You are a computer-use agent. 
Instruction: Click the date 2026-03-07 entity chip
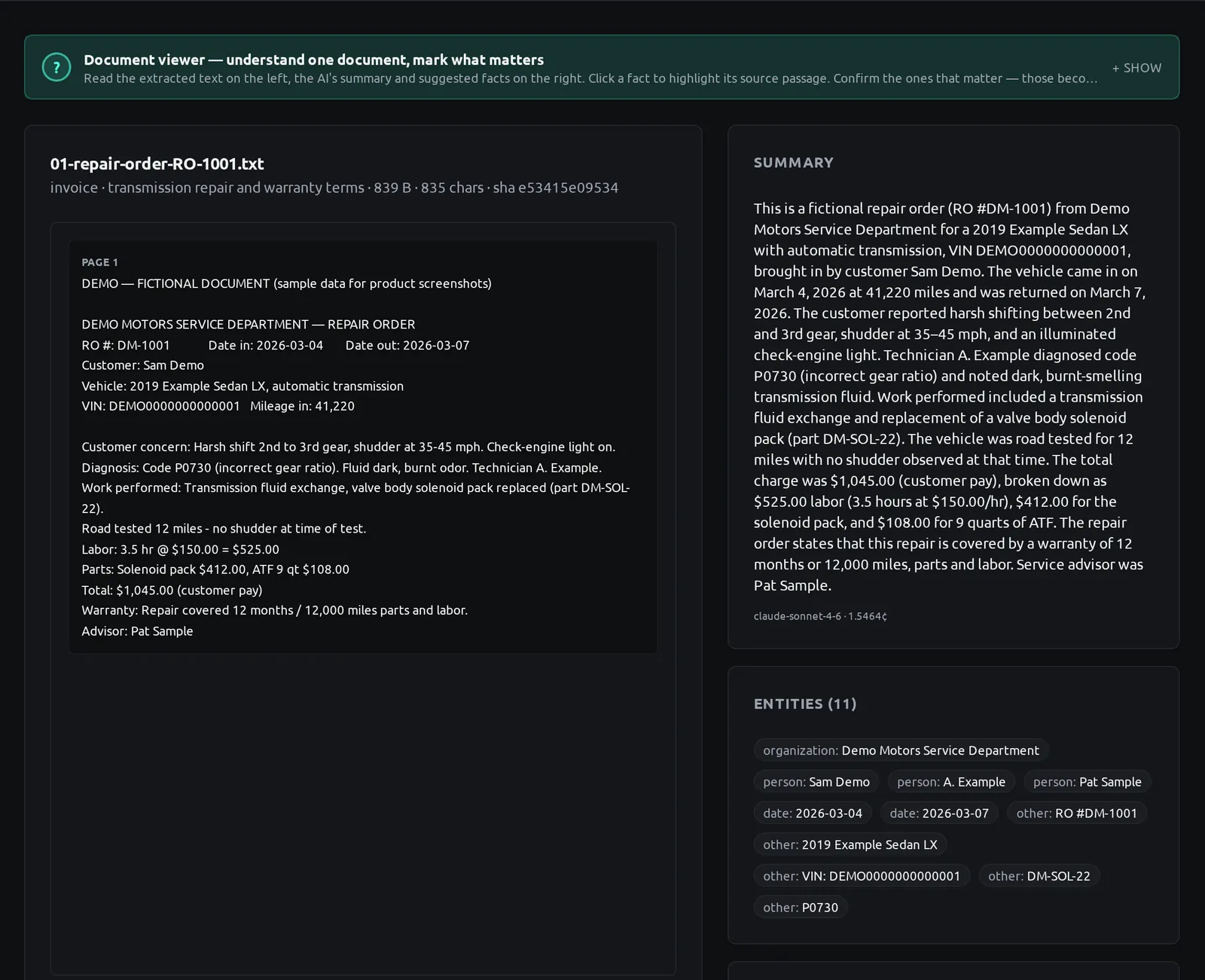click(939, 814)
